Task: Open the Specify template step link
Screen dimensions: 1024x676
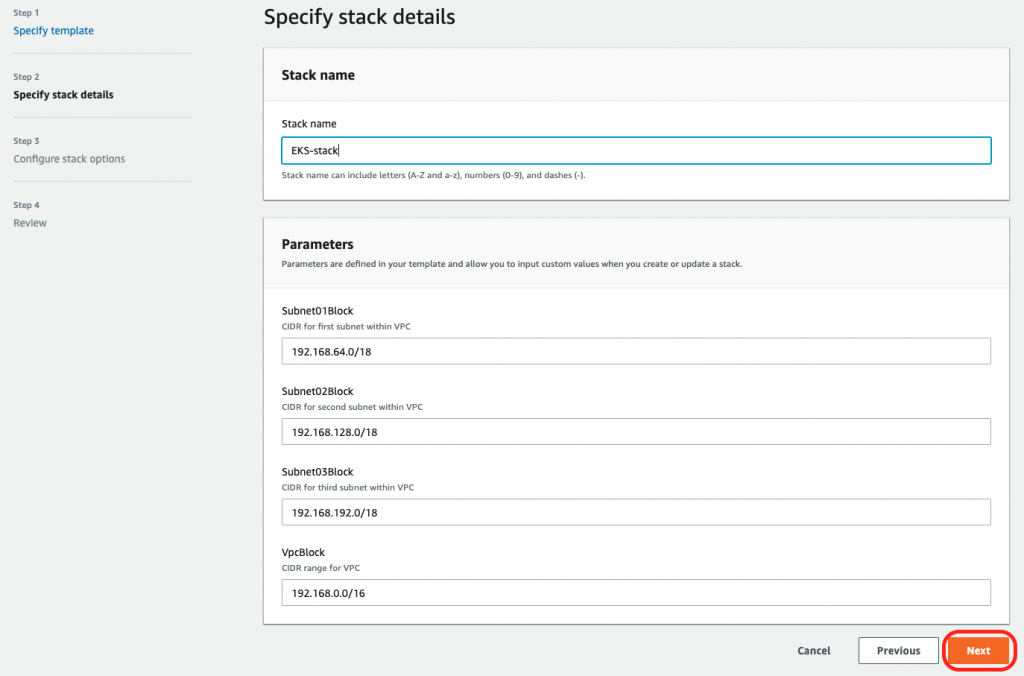Action: 53,31
